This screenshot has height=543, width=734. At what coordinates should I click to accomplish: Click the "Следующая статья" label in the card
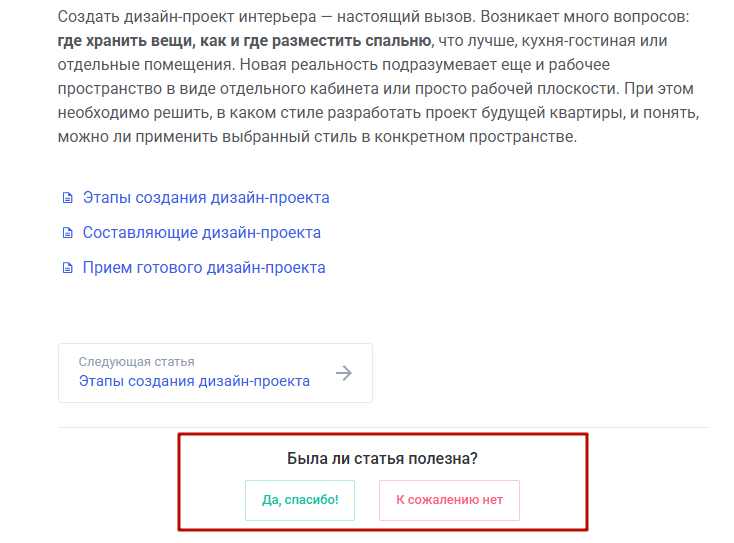(136, 362)
